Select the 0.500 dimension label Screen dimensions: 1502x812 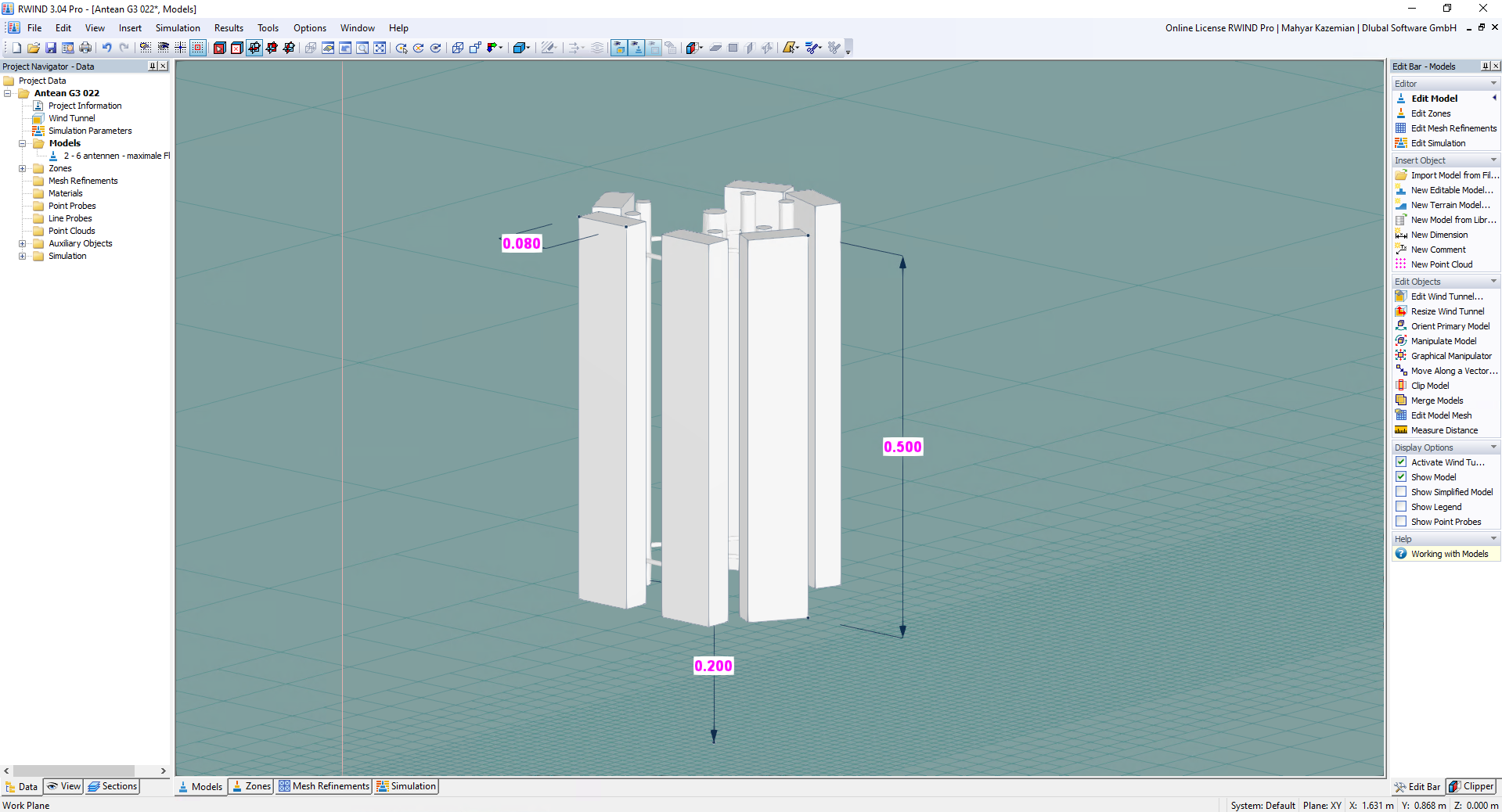coord(903,447)
